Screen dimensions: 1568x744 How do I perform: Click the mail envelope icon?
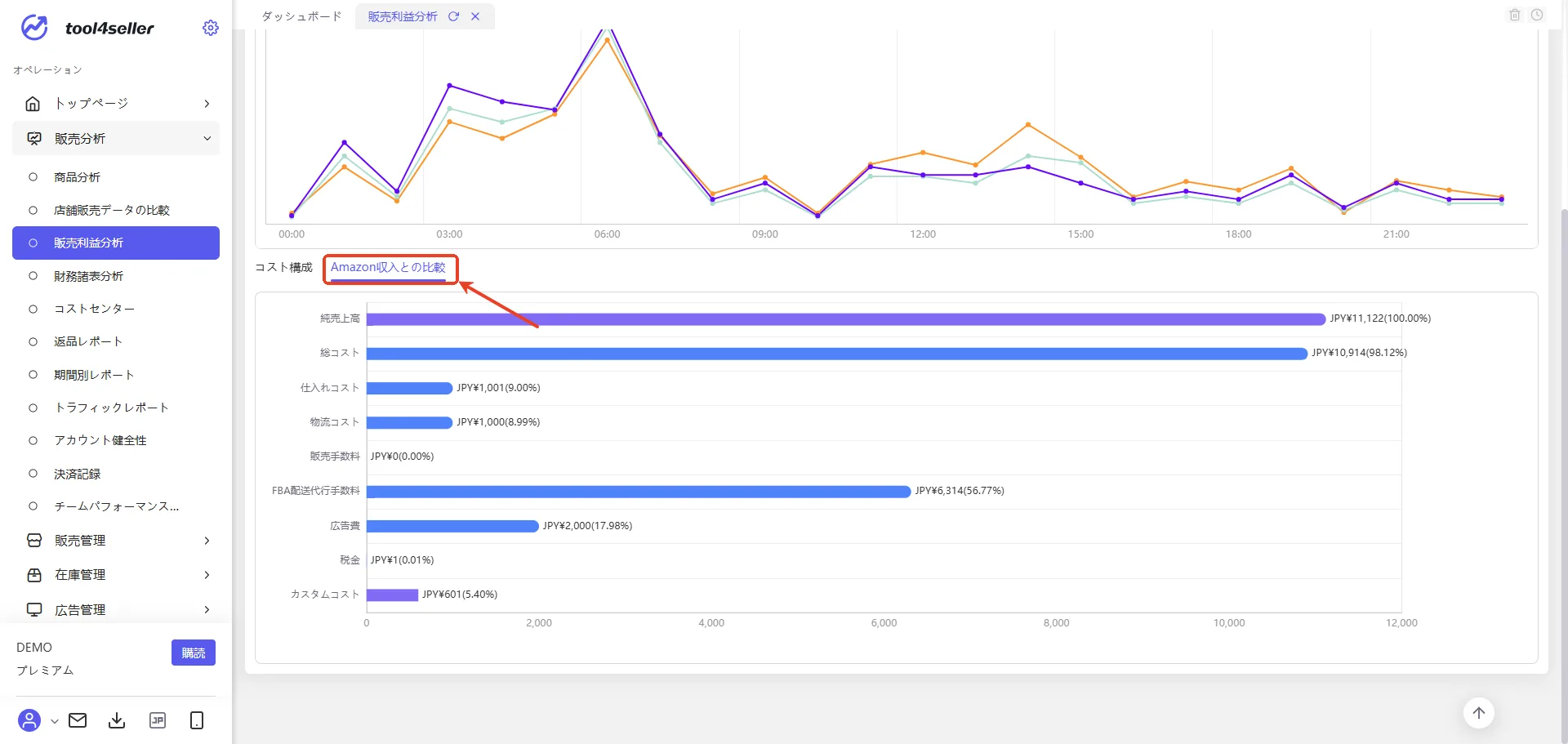(x=78, y=720)
